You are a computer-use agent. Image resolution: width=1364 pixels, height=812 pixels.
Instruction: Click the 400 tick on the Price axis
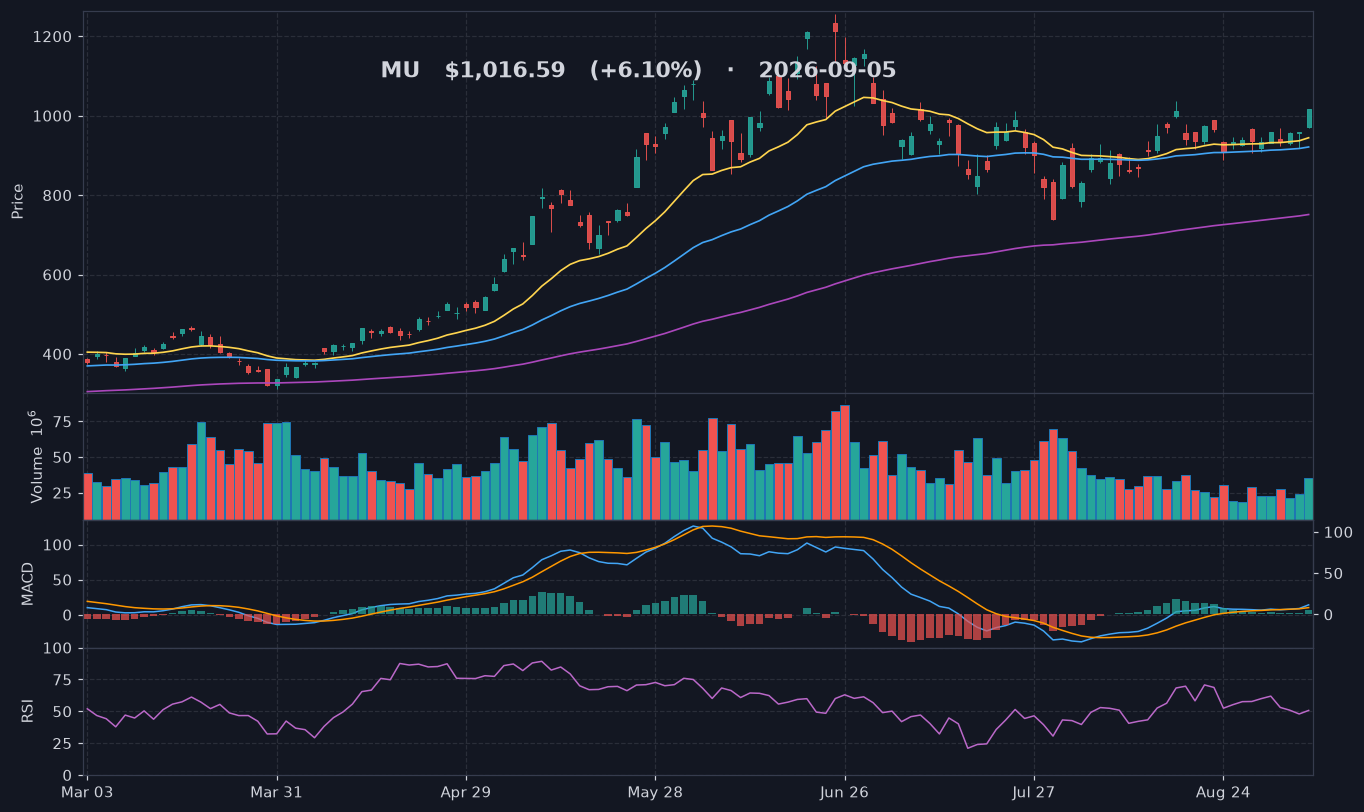[59, 355]
